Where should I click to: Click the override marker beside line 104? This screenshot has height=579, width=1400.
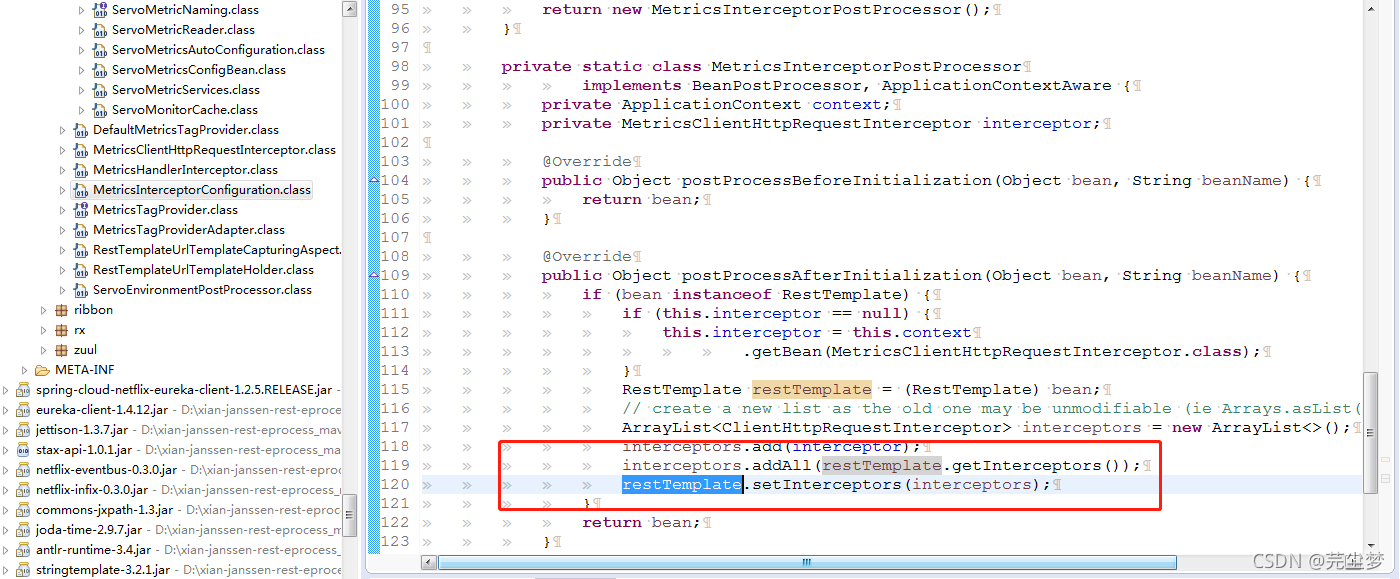[x=374, y=181]
